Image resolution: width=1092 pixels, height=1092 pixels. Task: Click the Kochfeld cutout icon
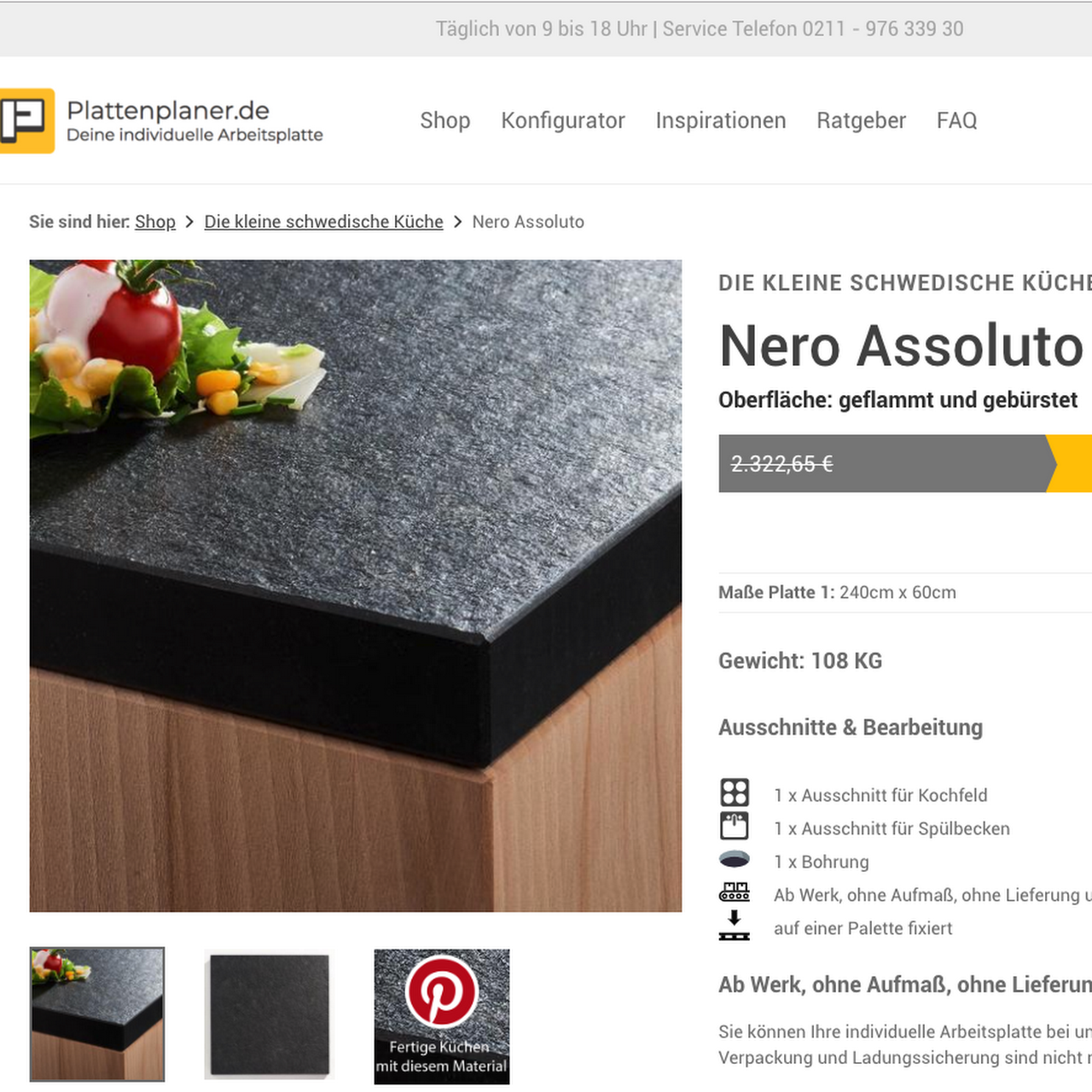coord(735,793)
